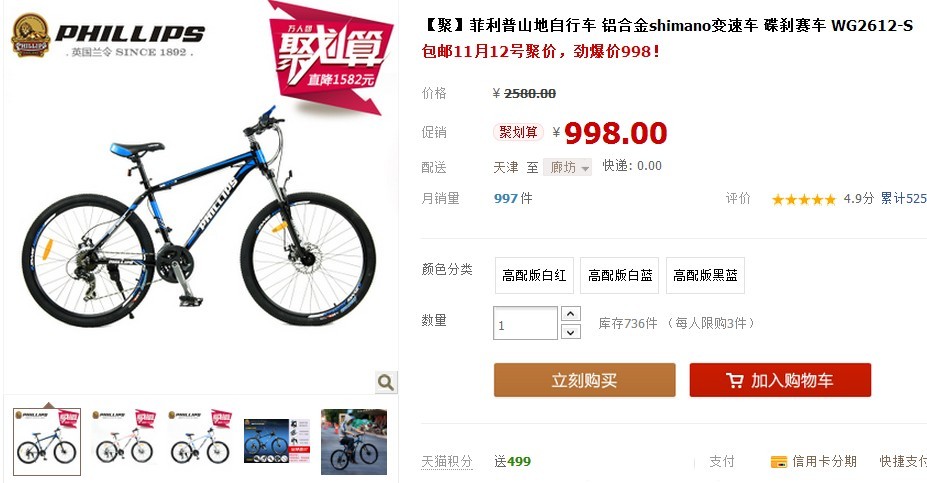This screenshot has height=483, width=927.
Task: View the white-red bike thumbnail
Action: click(x=124, y=442)
